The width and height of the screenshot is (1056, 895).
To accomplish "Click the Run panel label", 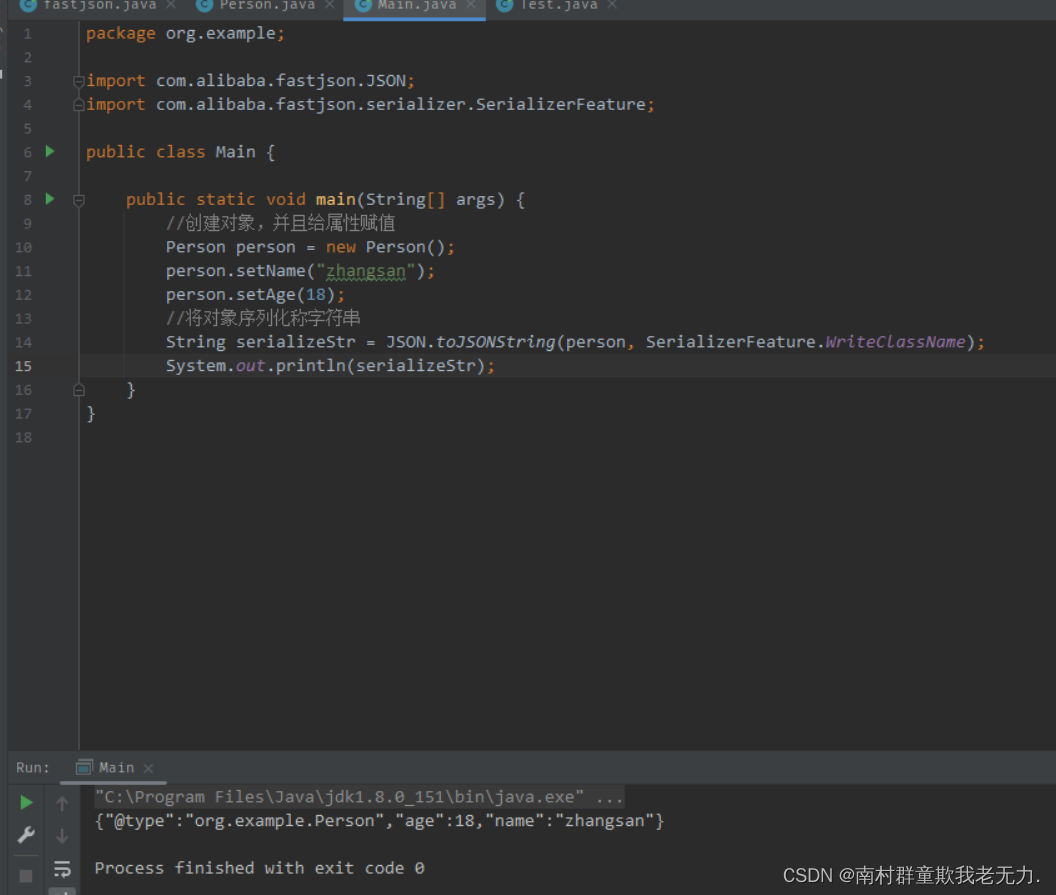I will (x=33, y=768).
